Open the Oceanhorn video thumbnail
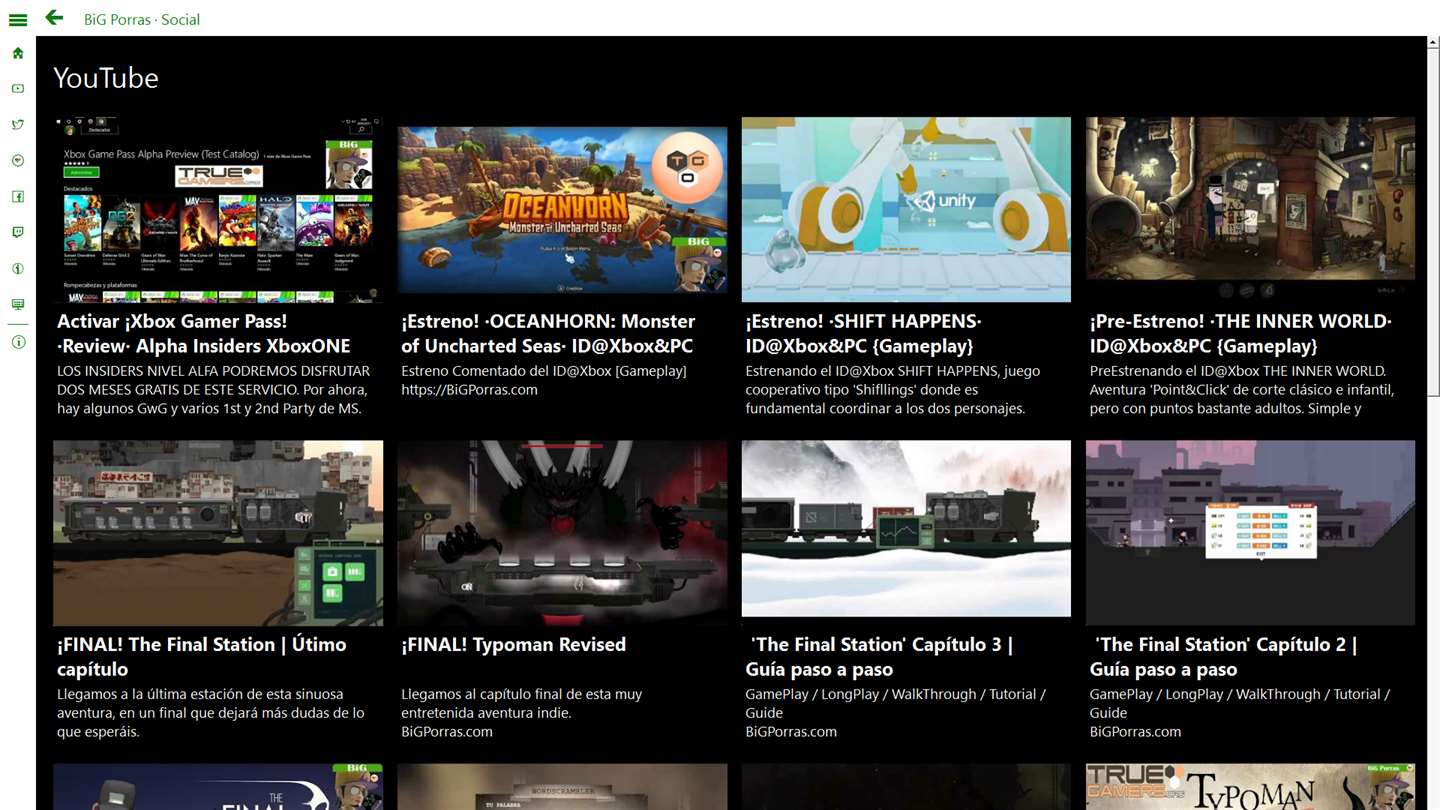 (562, 209)
